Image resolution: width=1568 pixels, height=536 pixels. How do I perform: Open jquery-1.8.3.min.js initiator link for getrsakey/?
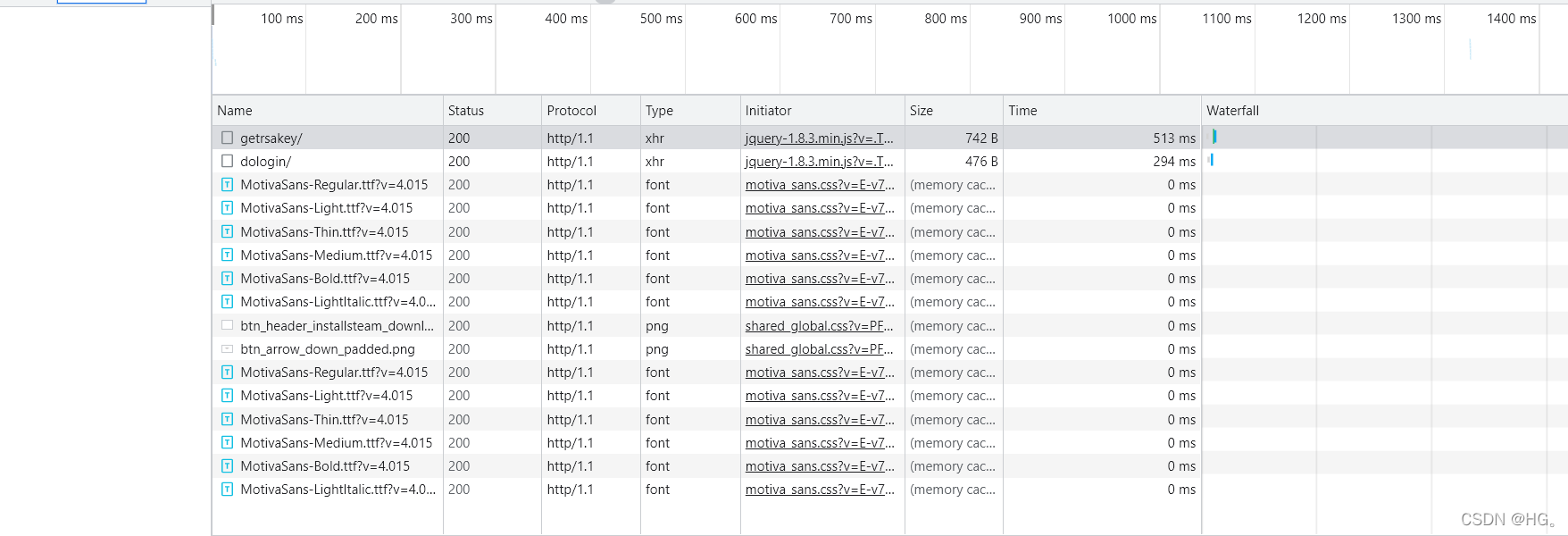tap(819, 138)
